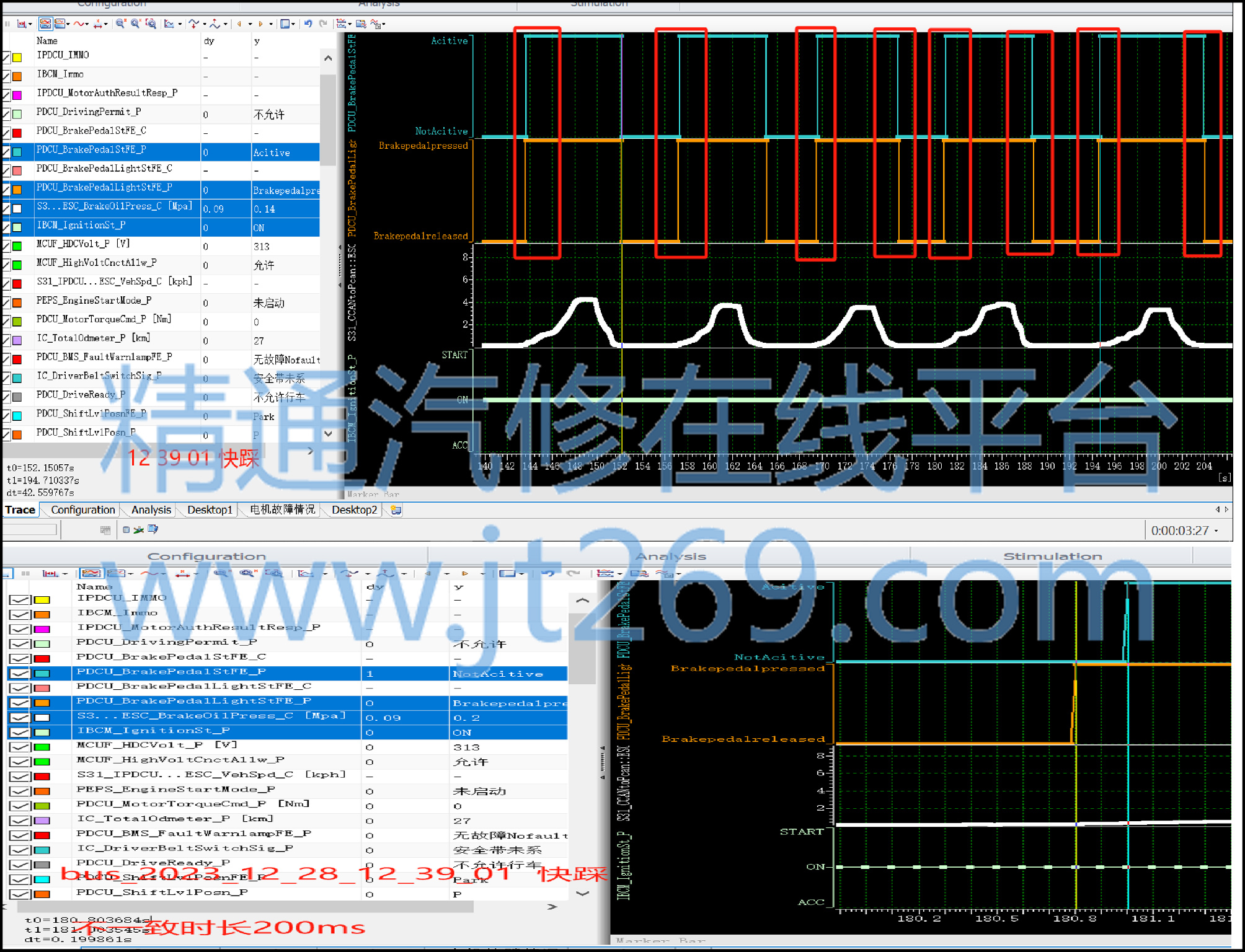Screen dimensions: 1245x952
Task: Select separate axes view in top toolbar
Action: (60, 24)
